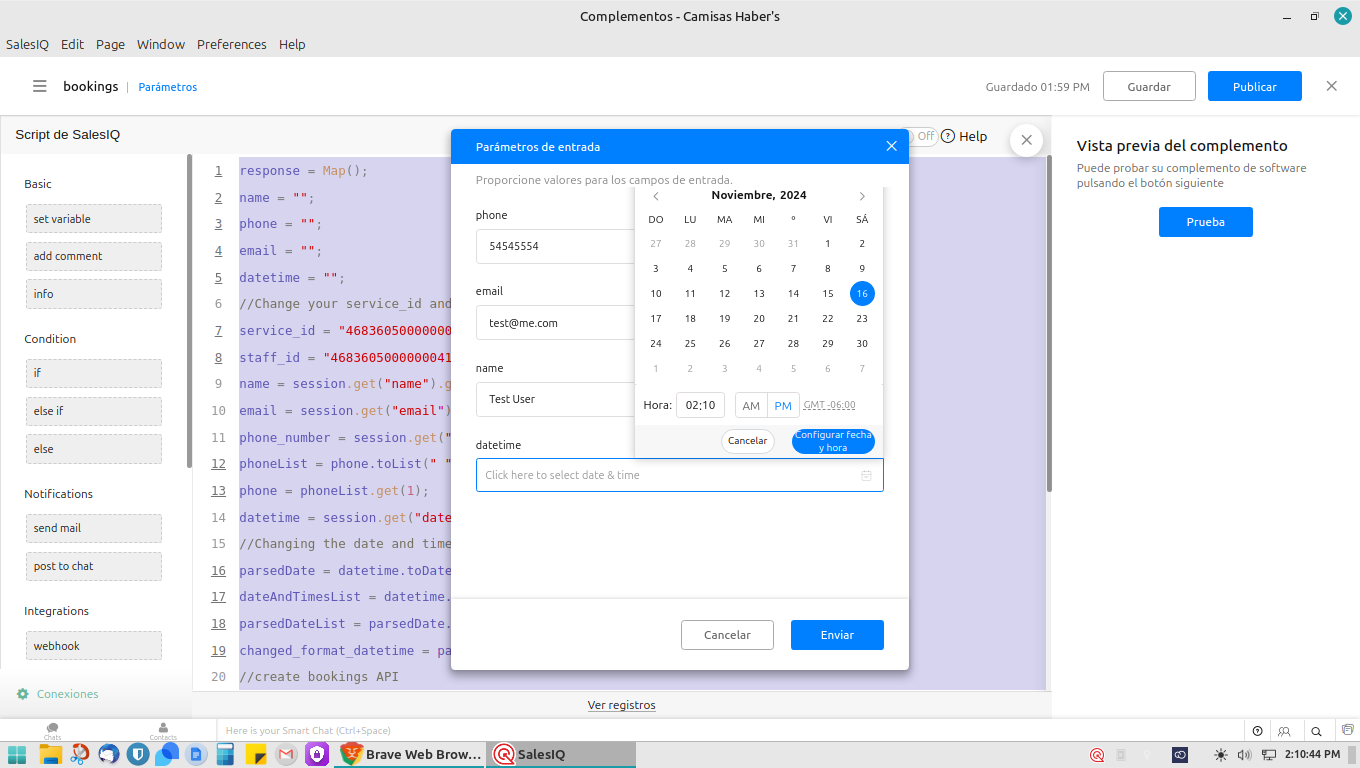The height and width of the screenshot is (768, 1360).
Task: Launch the calculator from taskbar
Action: (225, 755)
